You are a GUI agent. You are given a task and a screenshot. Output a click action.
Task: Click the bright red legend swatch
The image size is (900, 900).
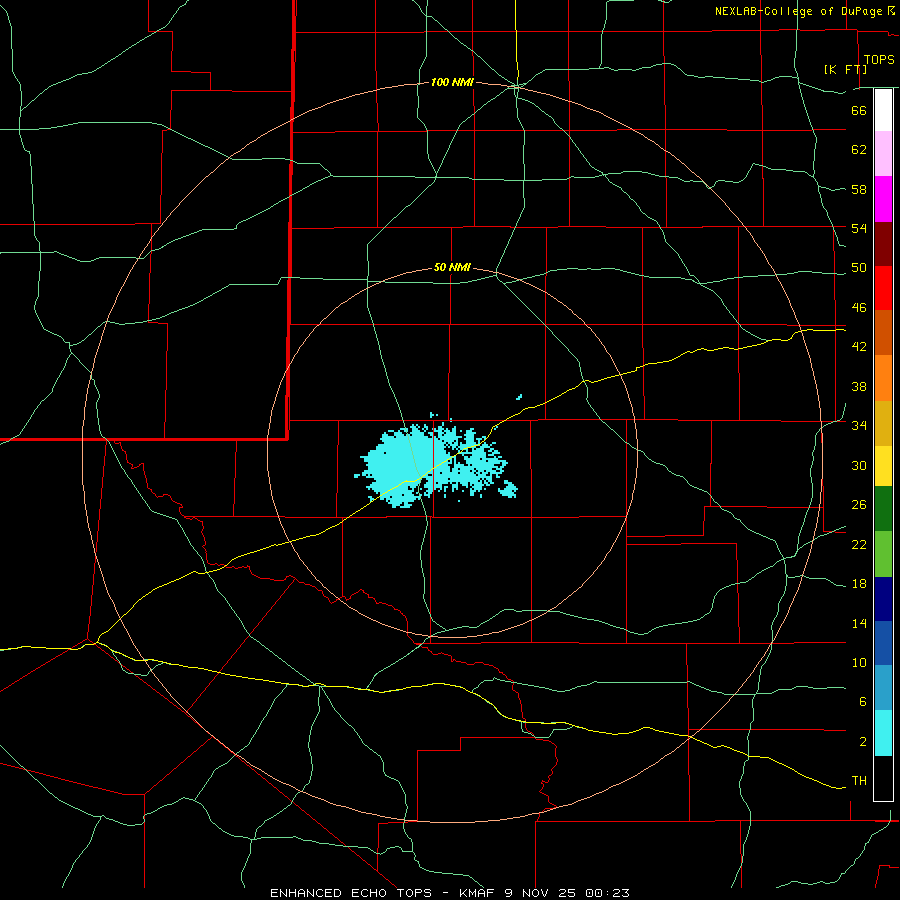click(883, 288)
